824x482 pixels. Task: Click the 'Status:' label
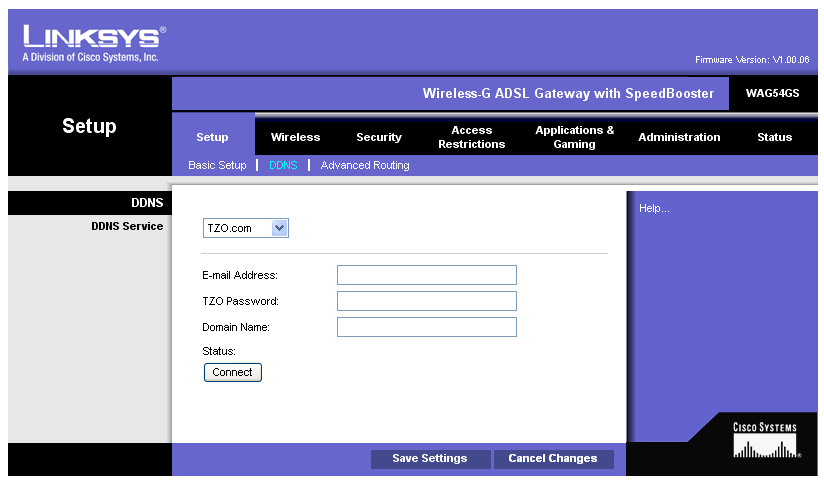pos(219,351)
